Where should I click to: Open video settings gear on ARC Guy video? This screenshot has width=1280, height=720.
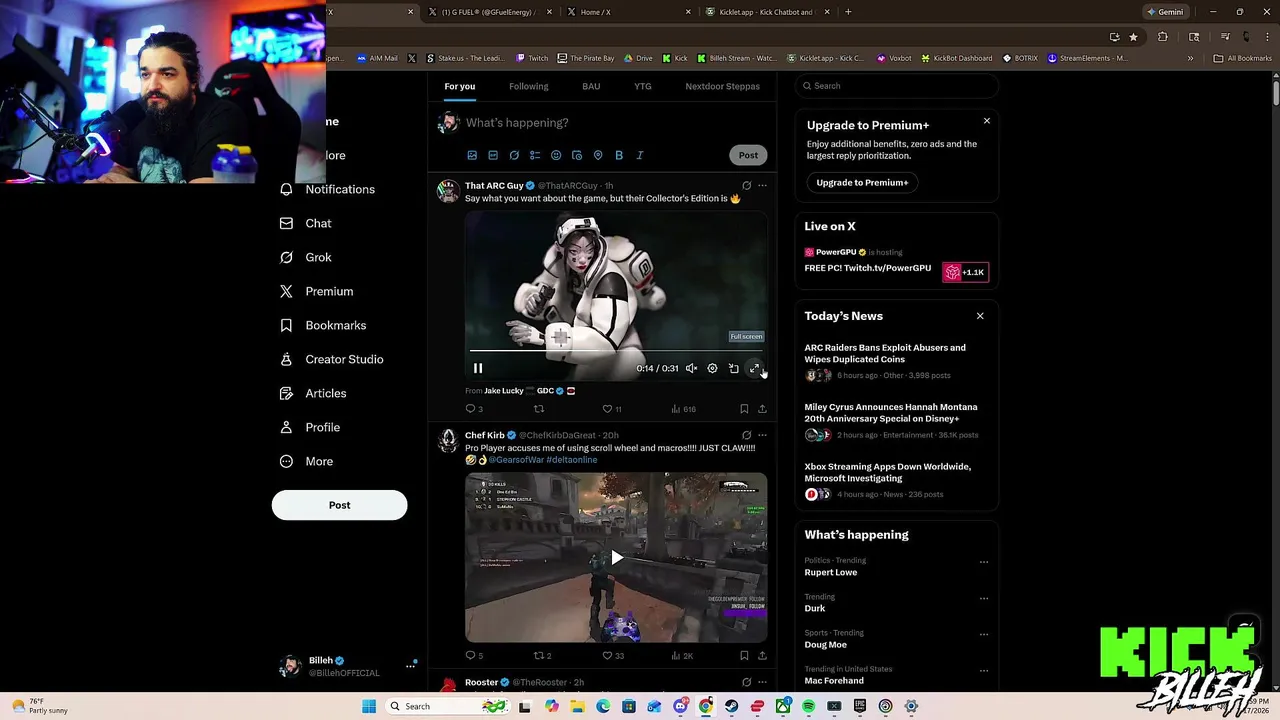coord(712,368)
